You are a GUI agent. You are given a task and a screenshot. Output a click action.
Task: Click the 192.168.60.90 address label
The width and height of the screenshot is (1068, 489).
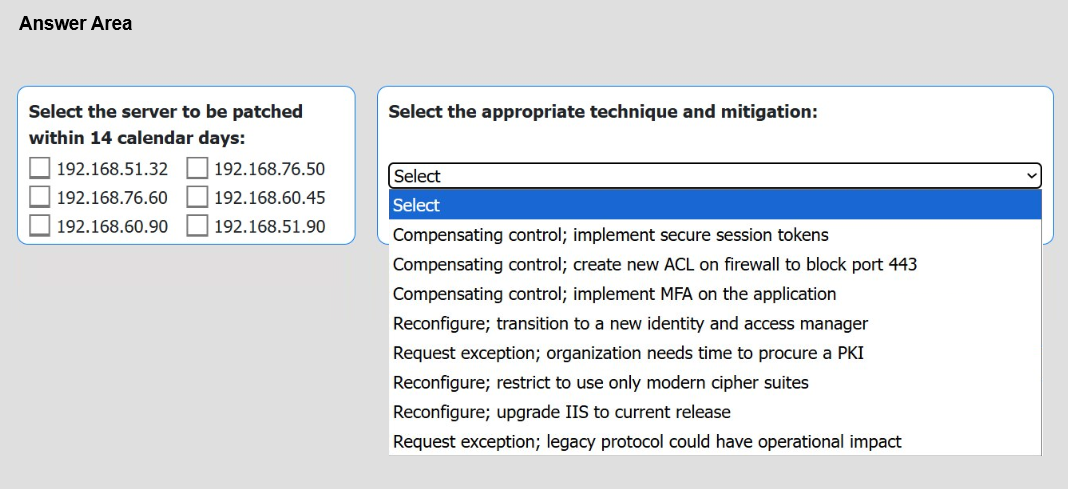pyautogui.click(x=112, y=226)
